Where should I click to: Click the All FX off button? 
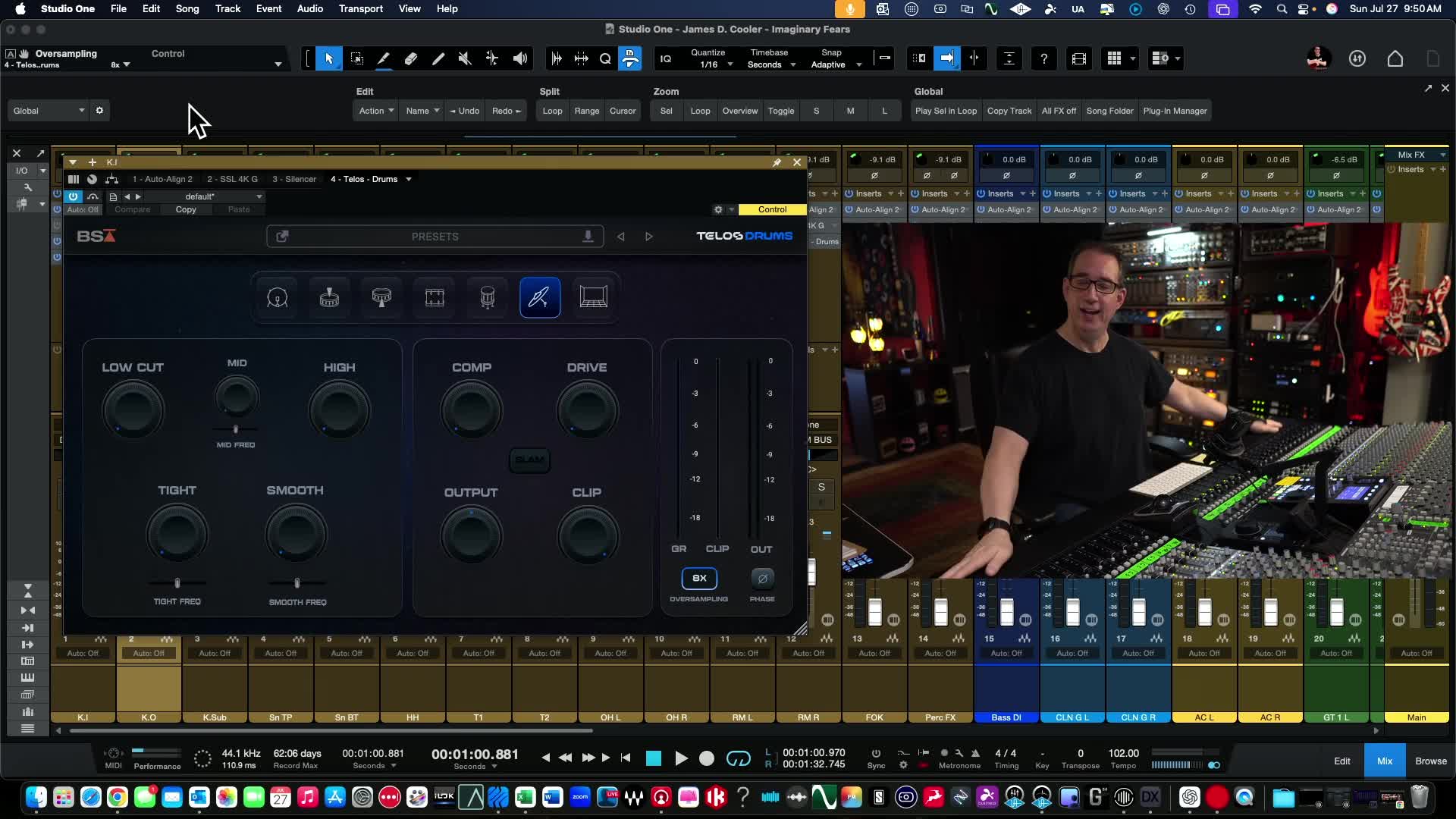(x=1059, y=111)
